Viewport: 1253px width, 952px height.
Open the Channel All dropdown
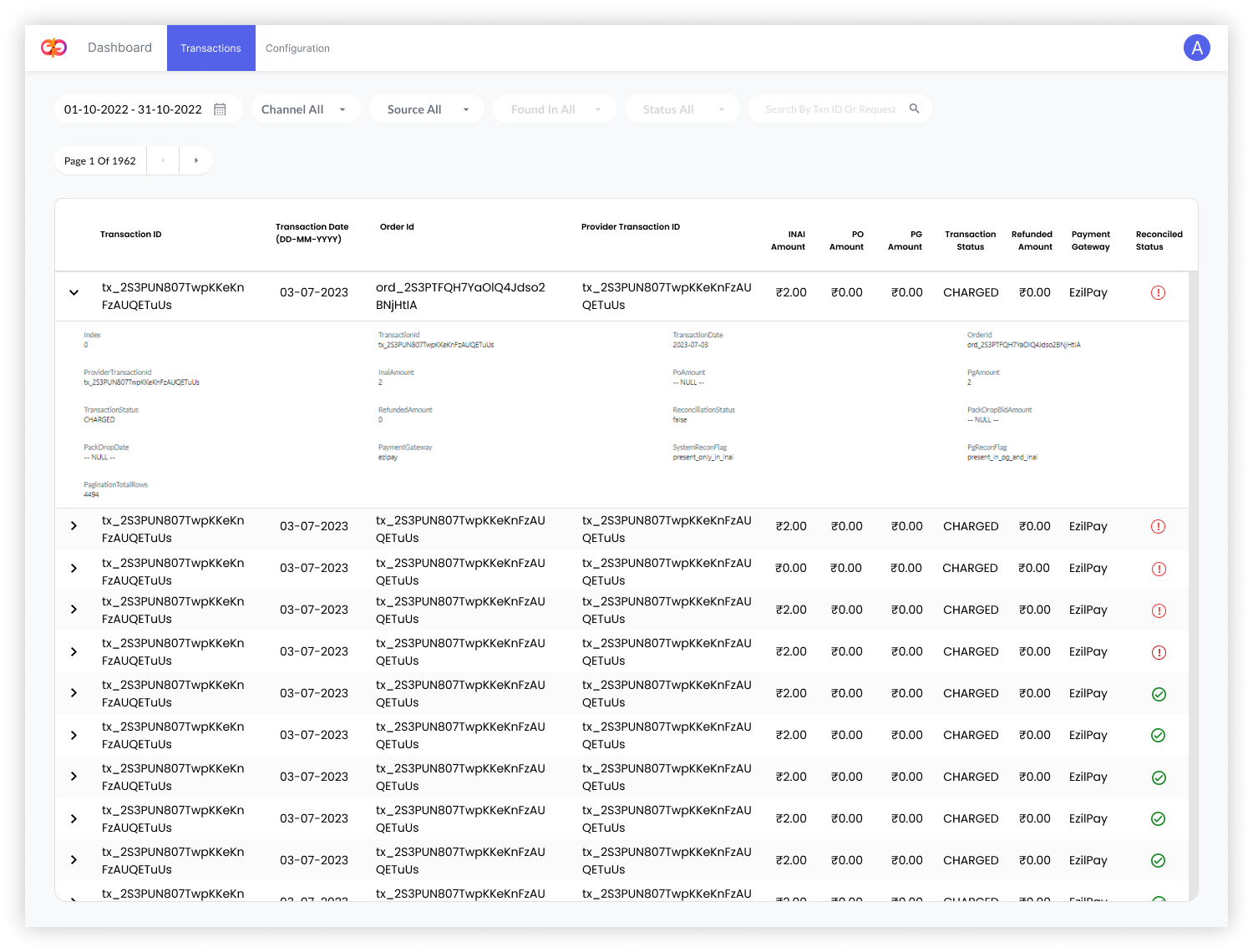(x=306, y=109)
